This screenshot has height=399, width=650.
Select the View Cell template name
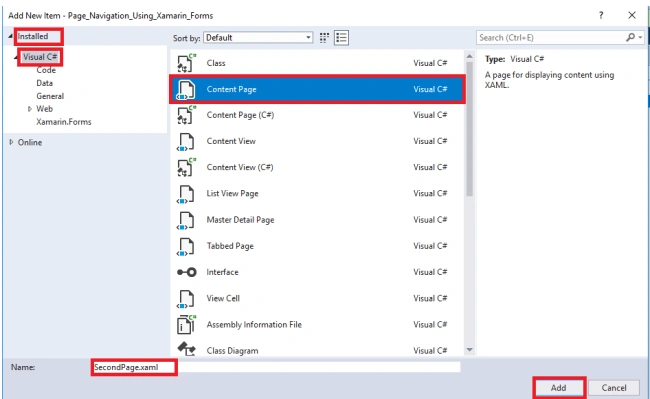click(x=223, y=298)
